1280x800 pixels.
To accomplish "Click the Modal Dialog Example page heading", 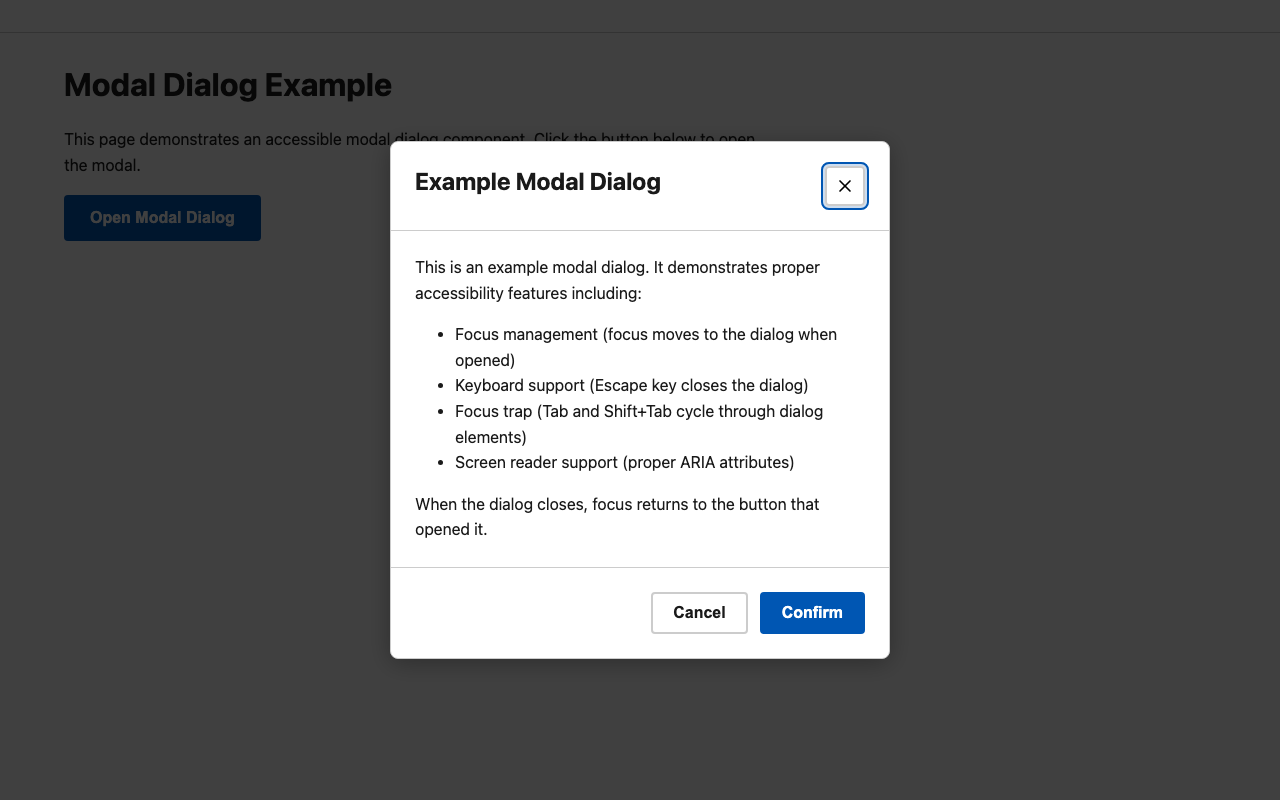I will pyautogui.click(x=227, y=85).
